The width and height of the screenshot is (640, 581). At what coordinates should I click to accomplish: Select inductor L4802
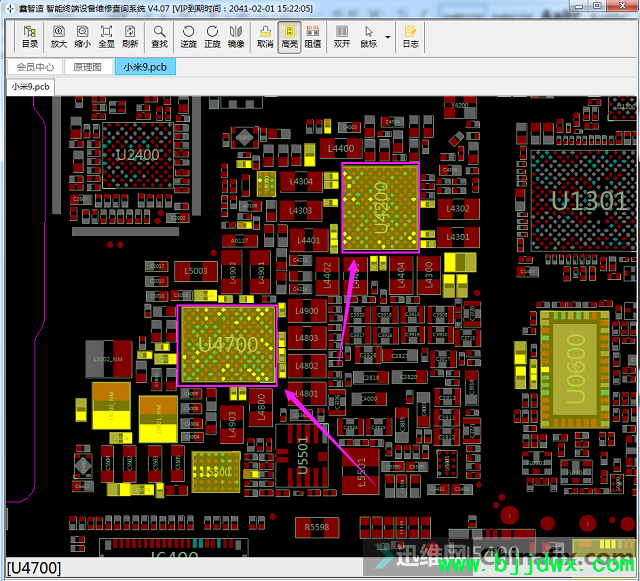(x=307, y=366)
